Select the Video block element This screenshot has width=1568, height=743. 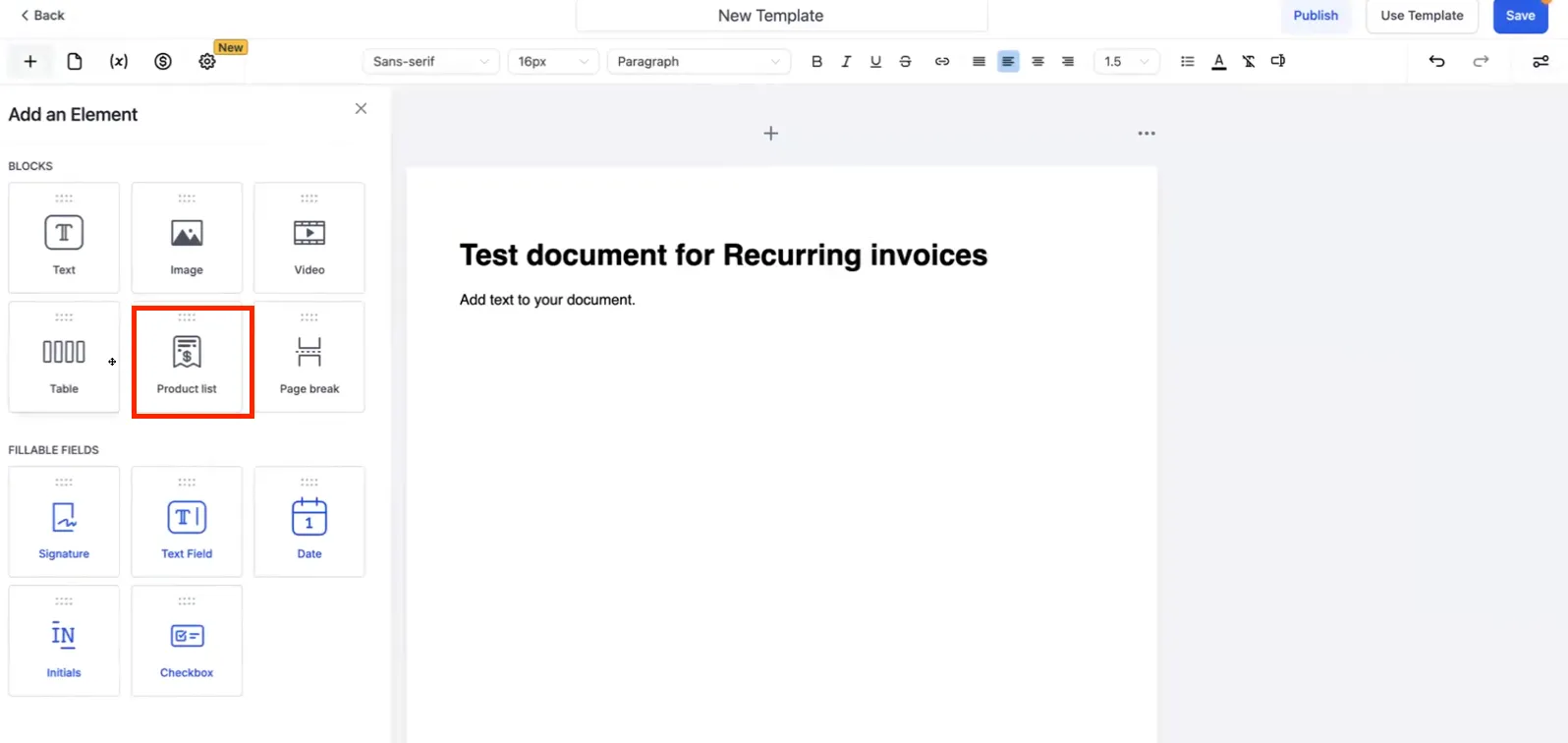coord(309,238)
